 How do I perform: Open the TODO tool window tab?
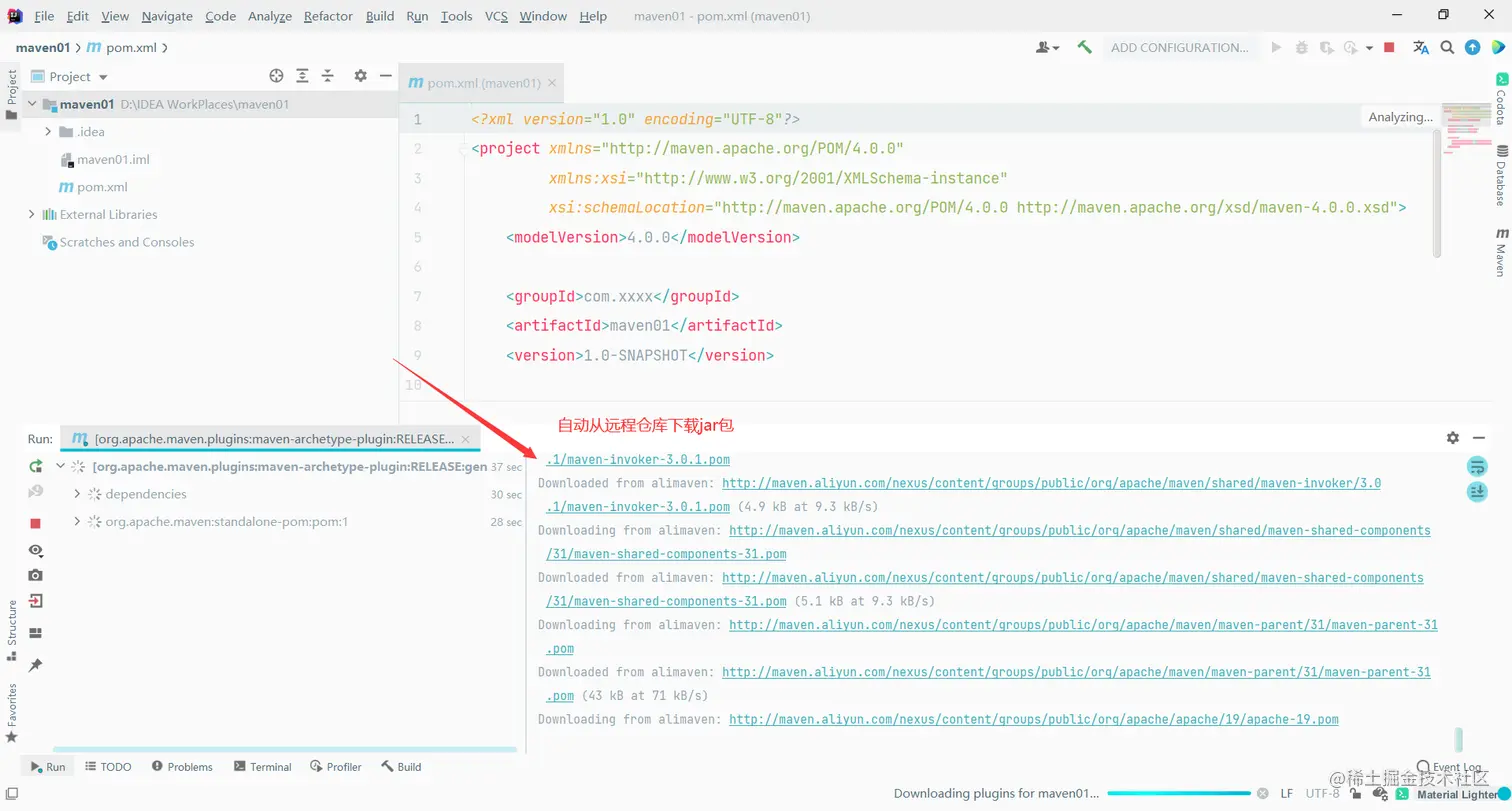click(108, 767)
